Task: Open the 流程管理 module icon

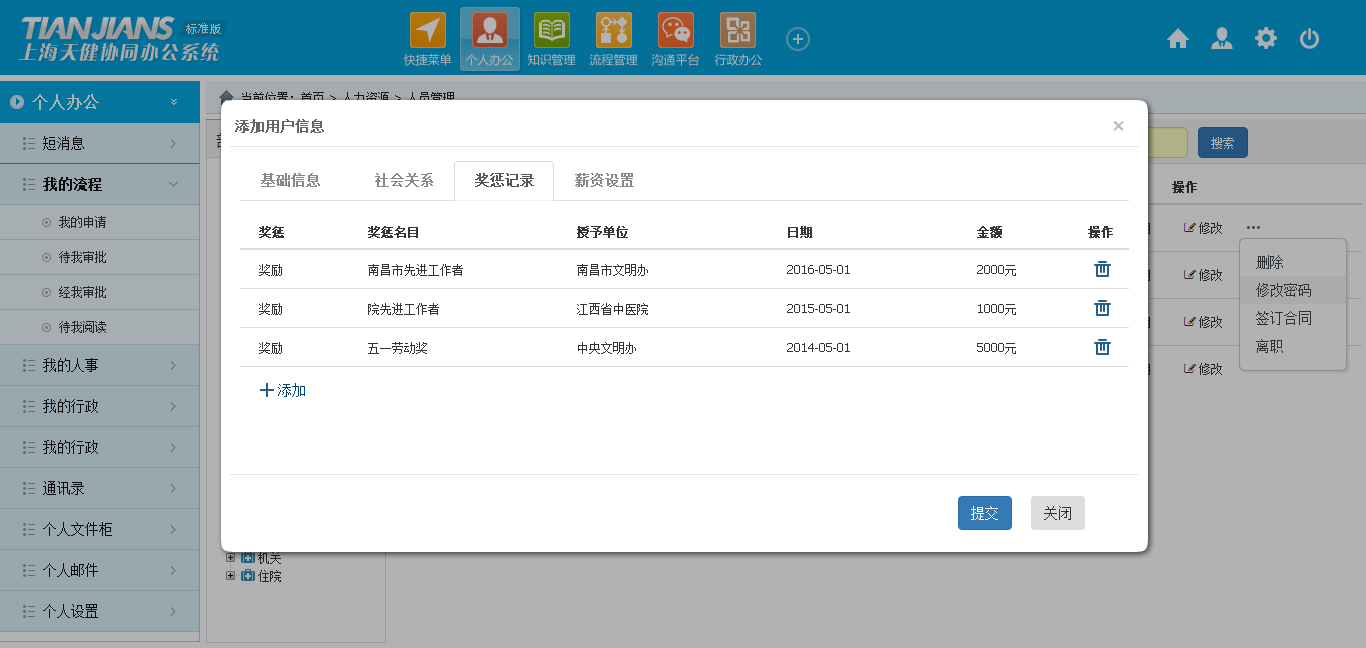Action: [613, 30]
